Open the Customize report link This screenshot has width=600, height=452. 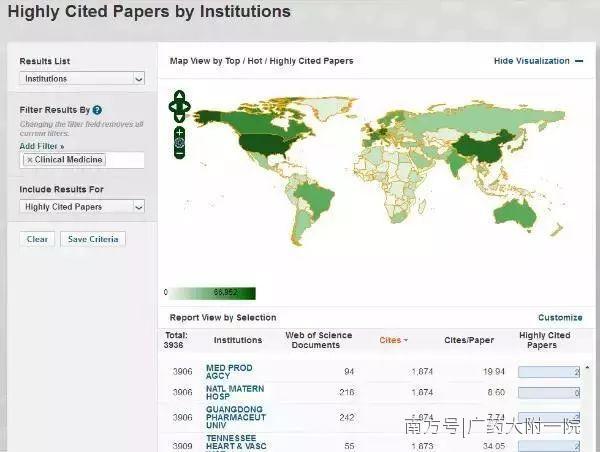559,318
